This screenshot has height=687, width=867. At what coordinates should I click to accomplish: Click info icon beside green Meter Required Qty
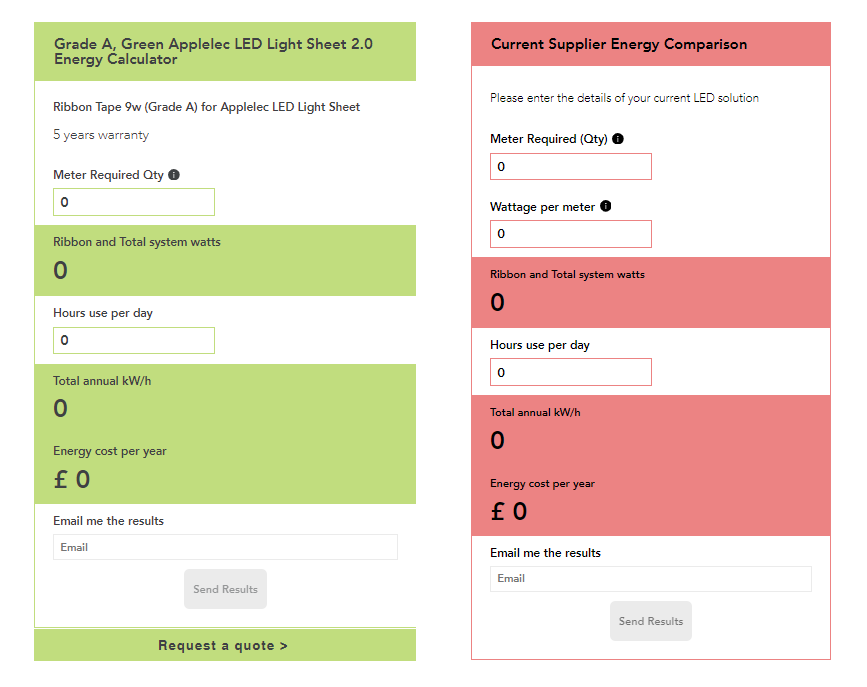coord(174,175)
